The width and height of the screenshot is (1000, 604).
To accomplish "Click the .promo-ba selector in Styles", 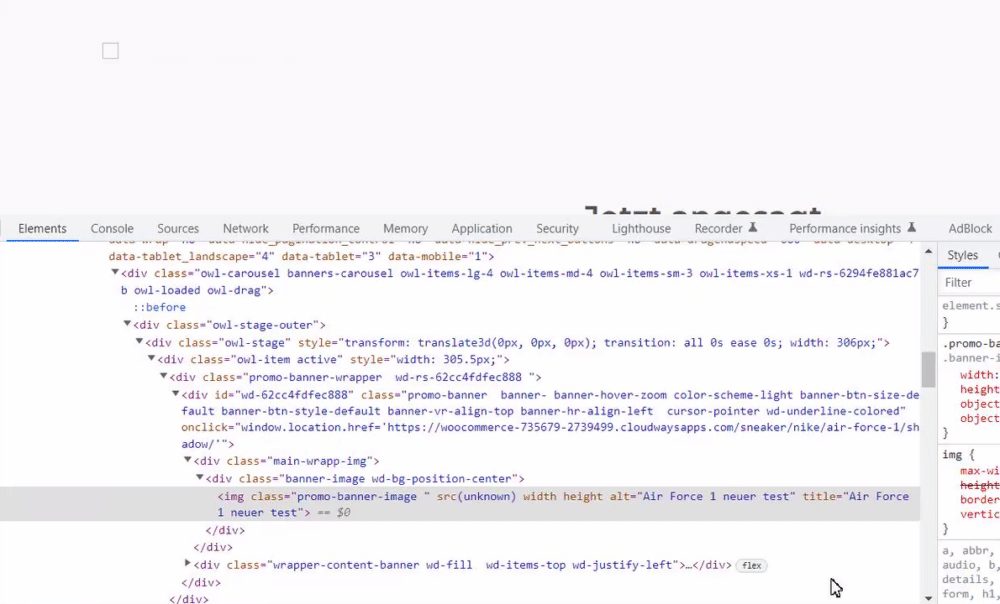I will (971, 344).
